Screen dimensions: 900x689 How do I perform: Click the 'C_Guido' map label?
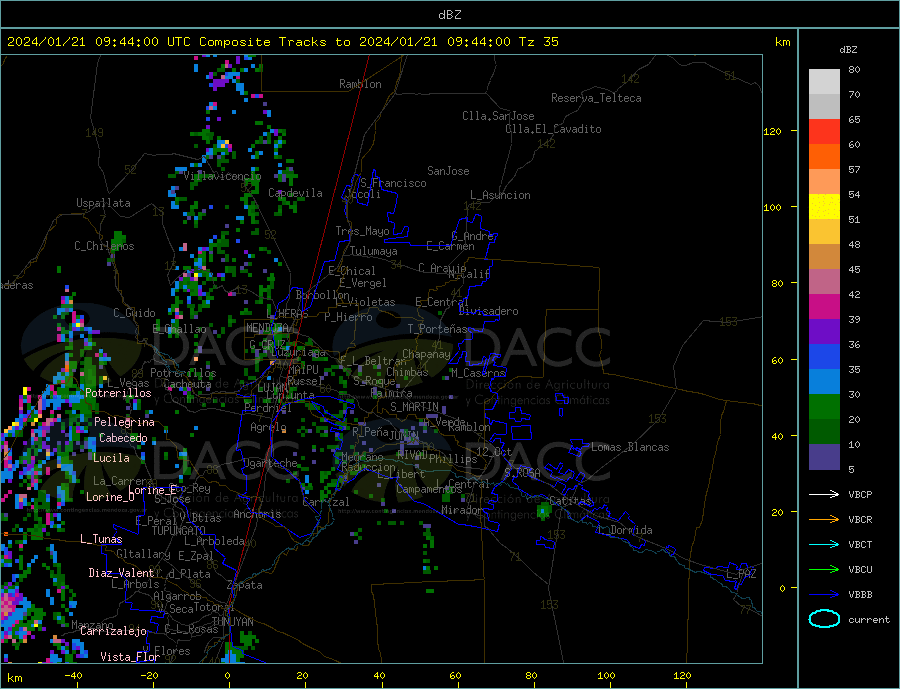click(x=134, y=313)
